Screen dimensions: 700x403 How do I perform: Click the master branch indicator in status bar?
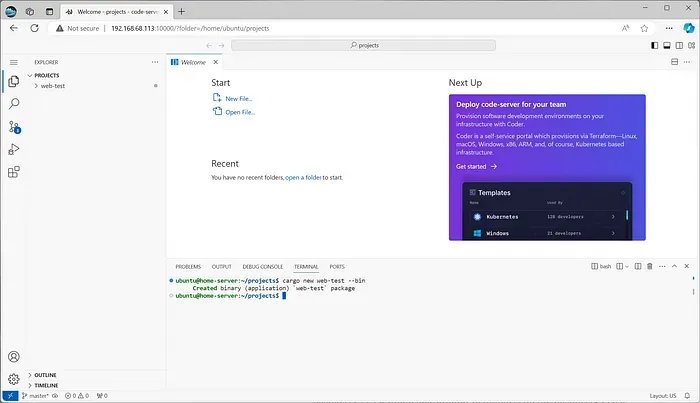[35, 395]
